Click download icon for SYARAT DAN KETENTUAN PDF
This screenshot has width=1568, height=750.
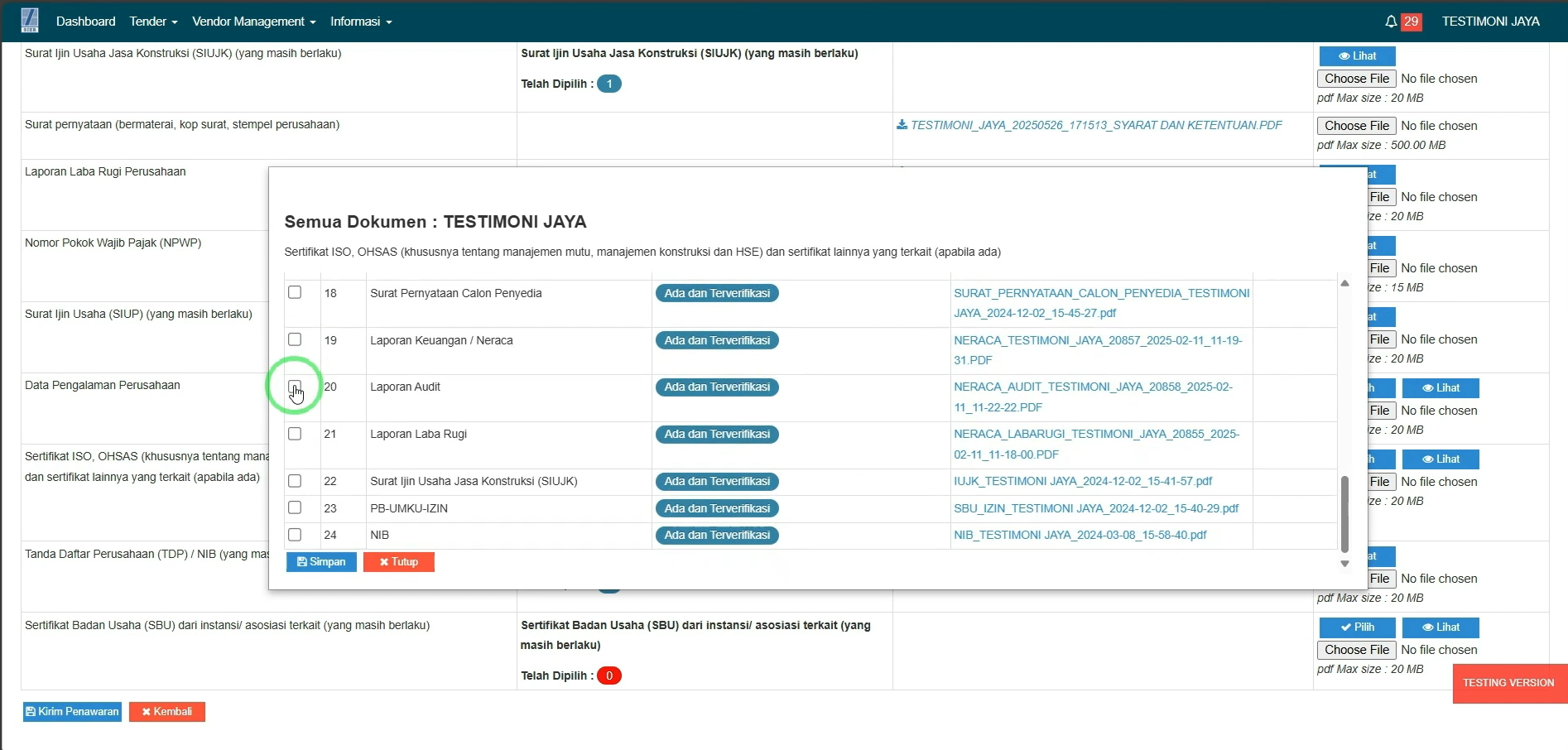pos(902,125)
